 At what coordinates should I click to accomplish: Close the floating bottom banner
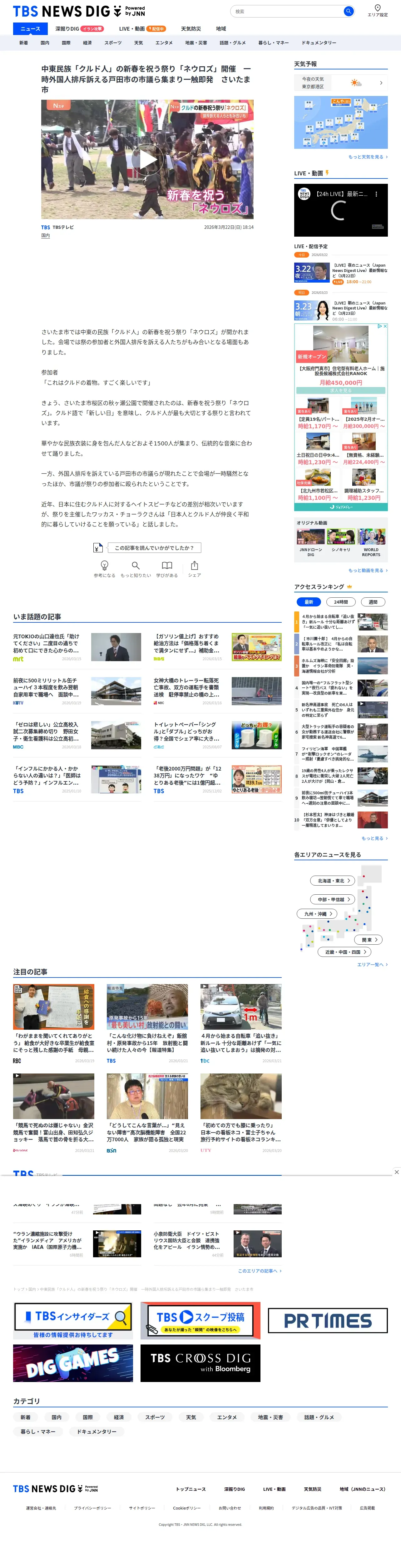[x=397, y=1172]
